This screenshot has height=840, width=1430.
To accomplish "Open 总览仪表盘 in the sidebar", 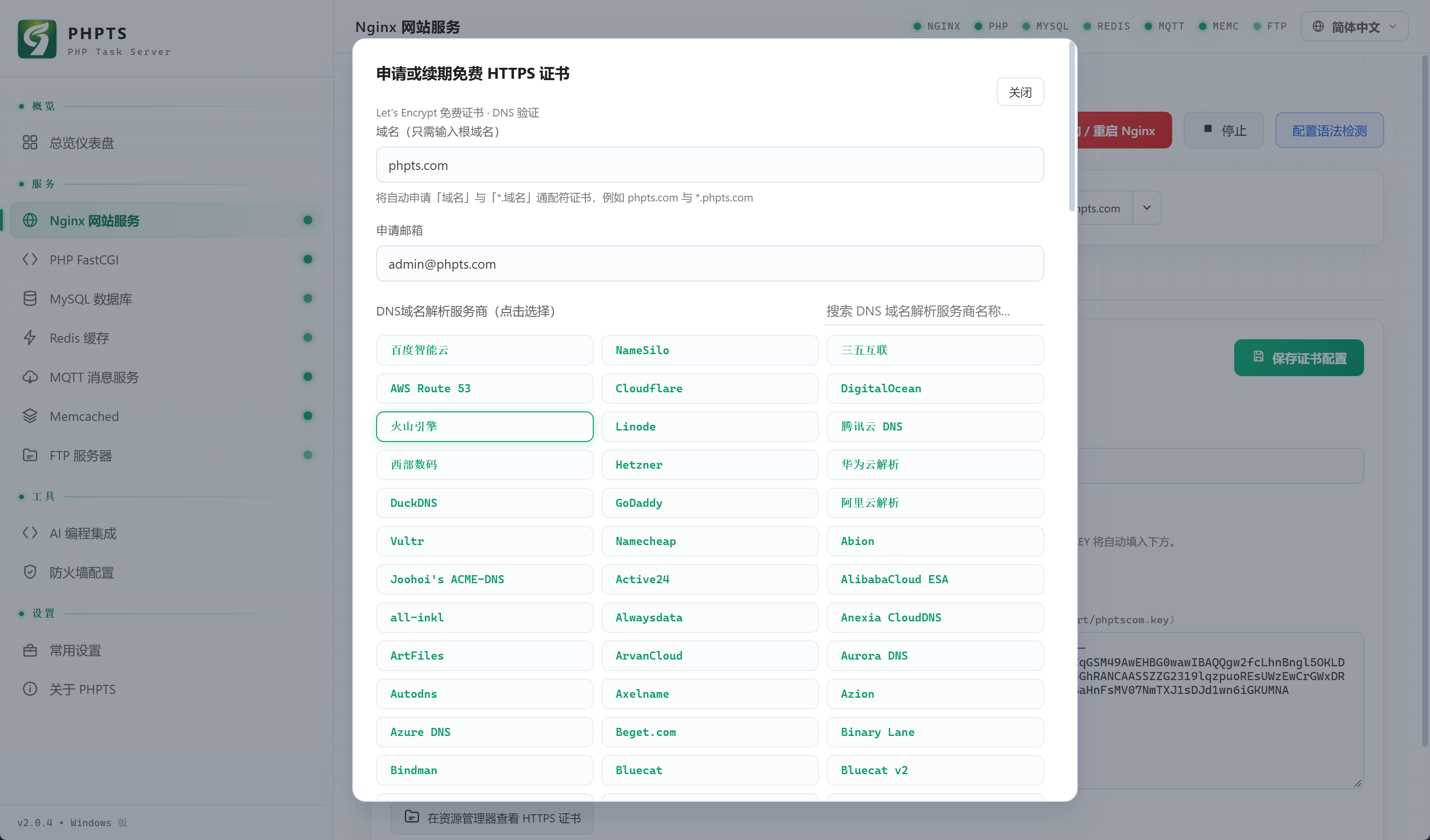I will pyautogui.click(x=167, y=142).
